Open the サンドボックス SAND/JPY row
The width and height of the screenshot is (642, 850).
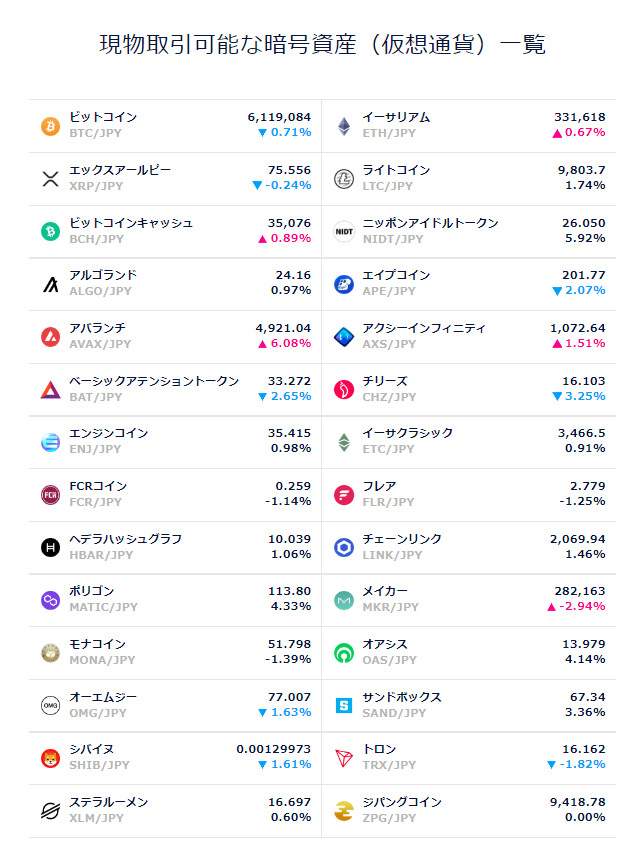click(x=469, y=705)
